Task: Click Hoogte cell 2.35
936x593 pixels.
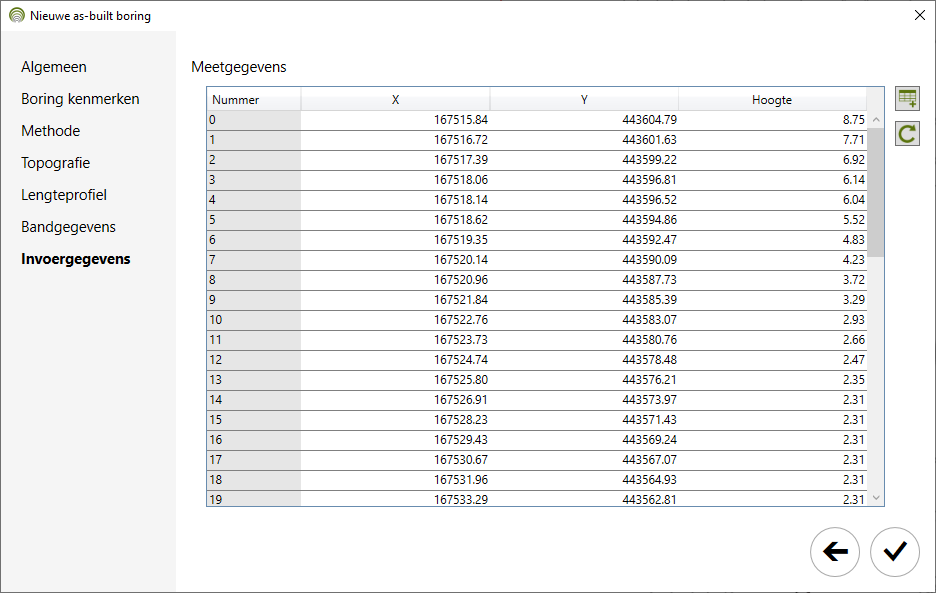Action: pyautogui.click(x=772, y=380)
